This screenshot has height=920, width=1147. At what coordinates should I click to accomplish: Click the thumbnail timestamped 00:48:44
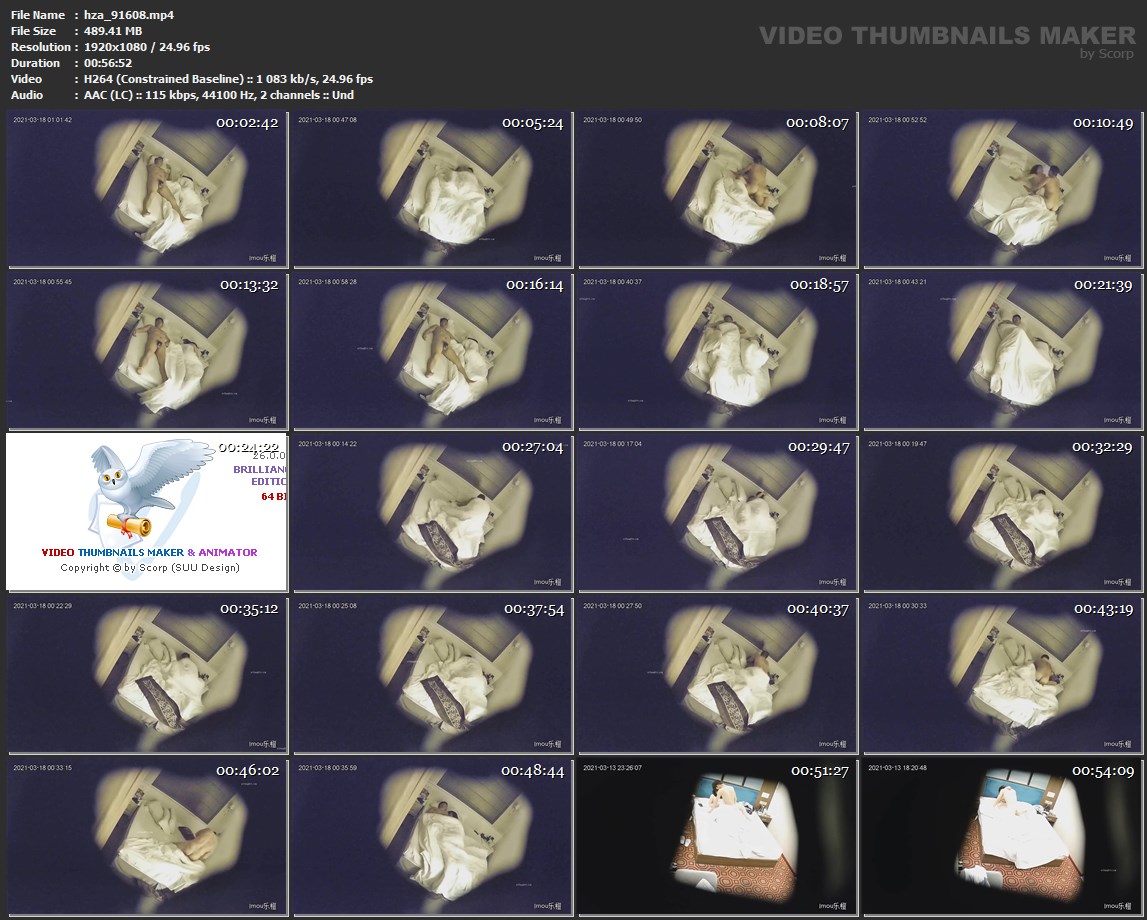pos(432,837)
